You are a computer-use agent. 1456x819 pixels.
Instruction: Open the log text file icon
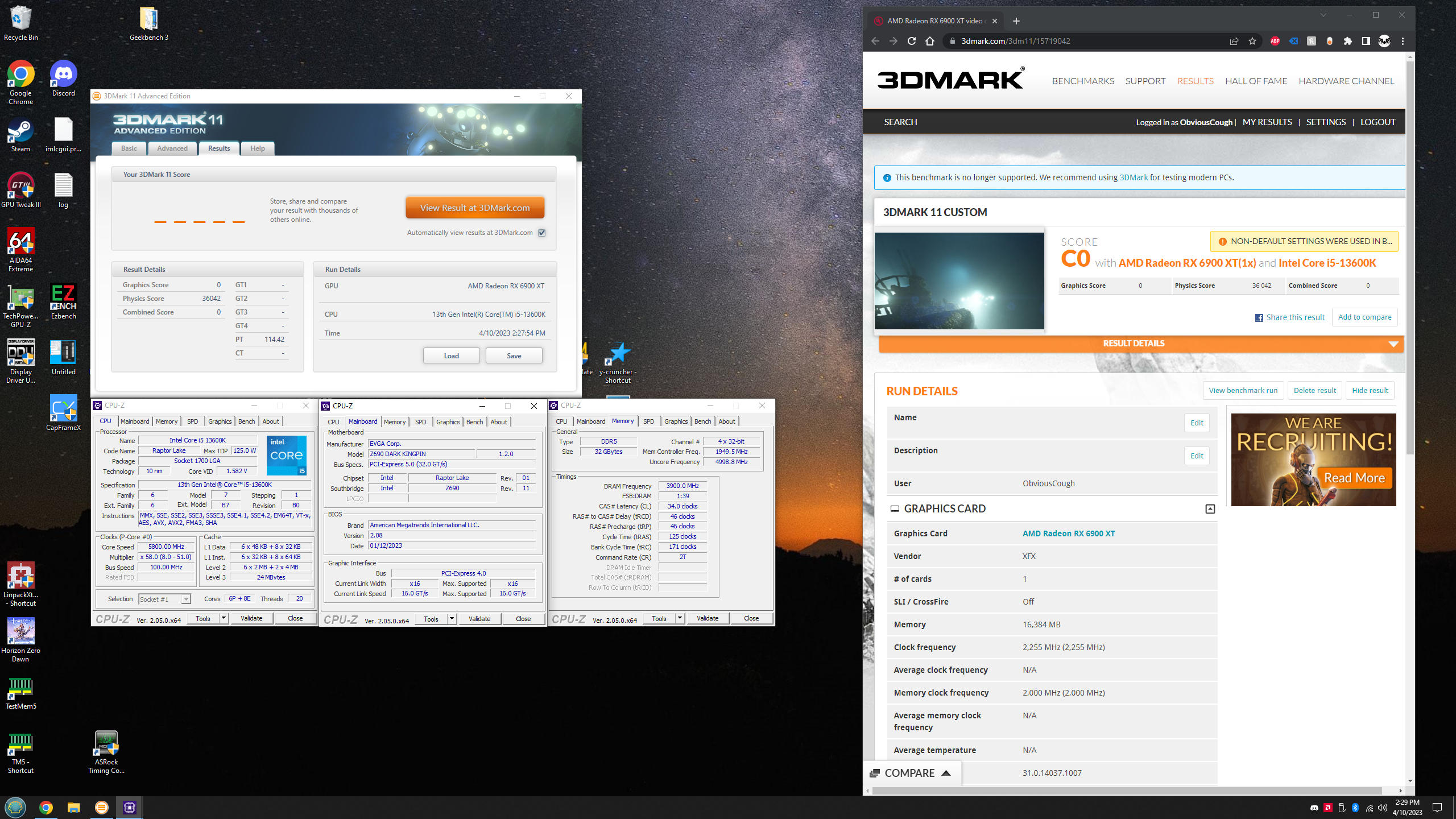click(63, 190)
